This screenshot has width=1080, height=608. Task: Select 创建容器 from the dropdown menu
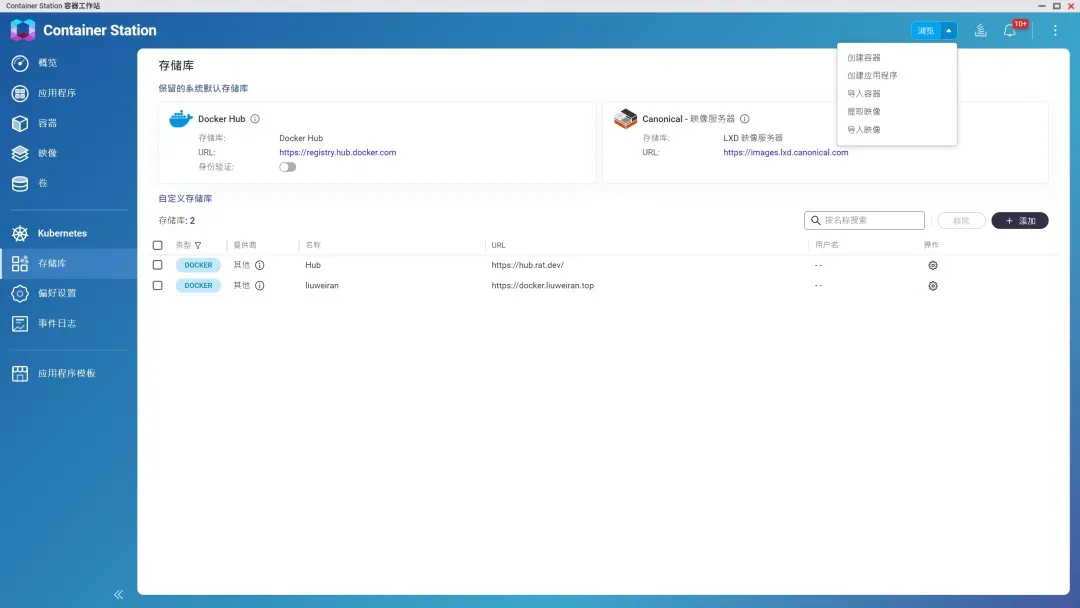point(864,58)
